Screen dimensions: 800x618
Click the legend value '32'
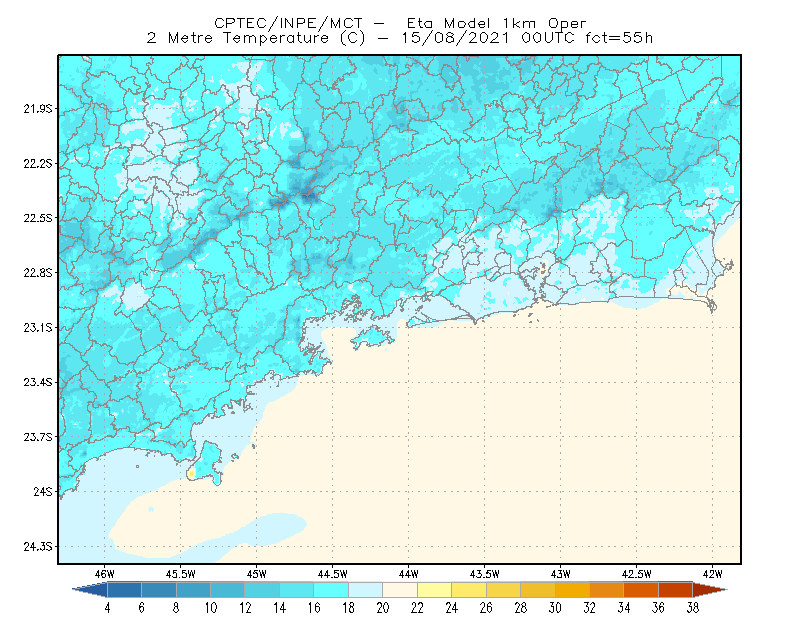(x=589, y=608)
